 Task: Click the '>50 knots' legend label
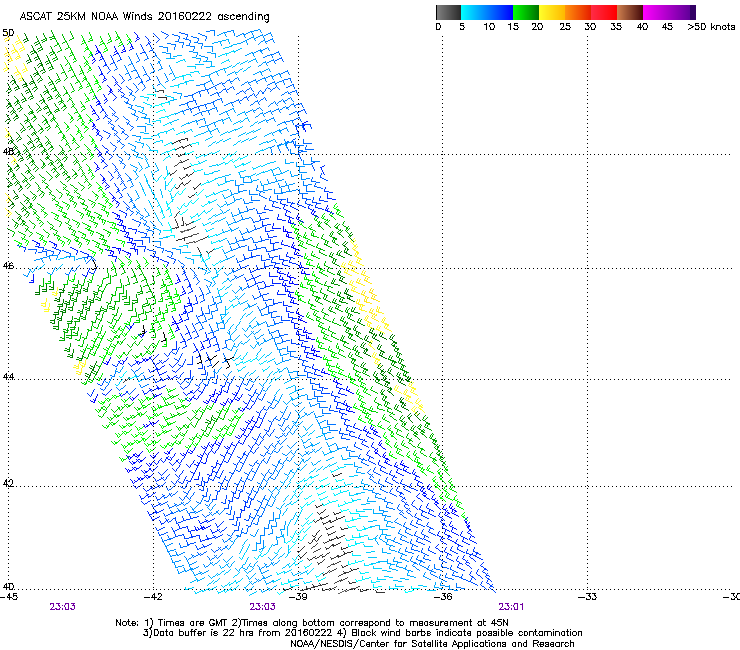coord(711,27)
